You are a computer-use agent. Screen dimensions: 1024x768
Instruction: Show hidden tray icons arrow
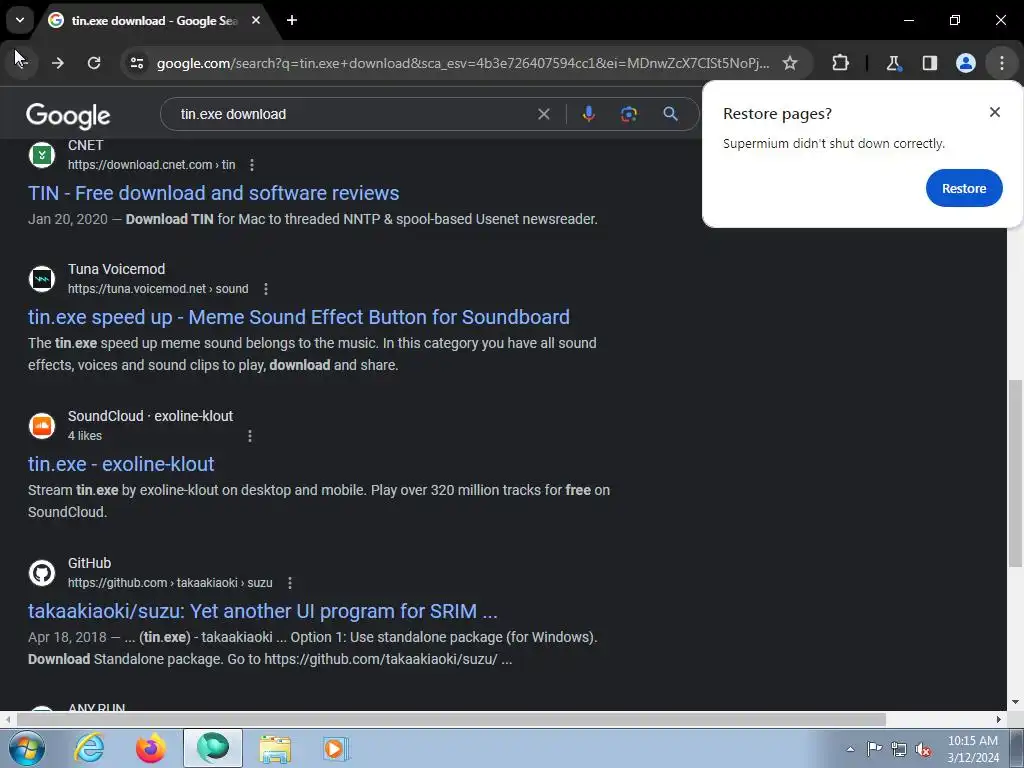[x=850, y=749]
